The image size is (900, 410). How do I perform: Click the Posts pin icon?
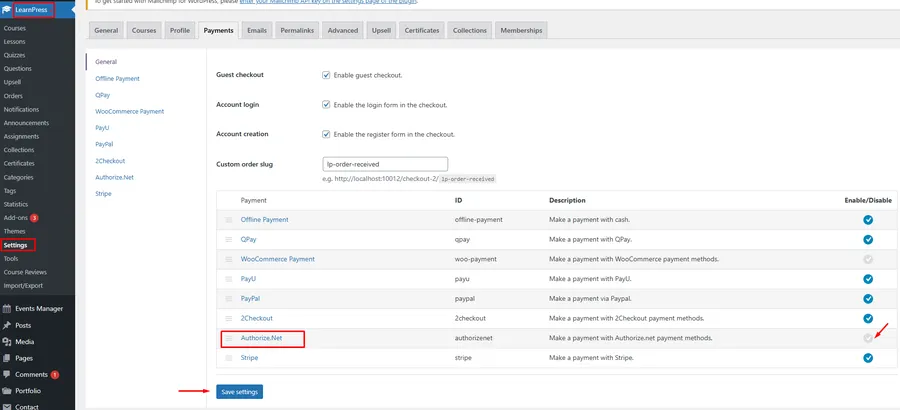[x=7, y=325]
